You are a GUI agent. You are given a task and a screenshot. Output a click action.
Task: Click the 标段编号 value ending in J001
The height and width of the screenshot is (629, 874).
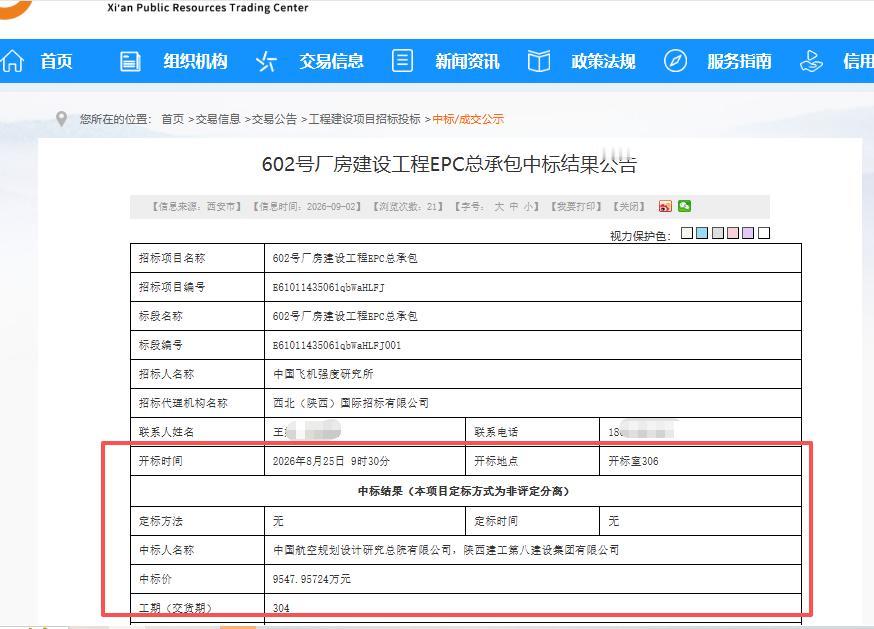336,345
